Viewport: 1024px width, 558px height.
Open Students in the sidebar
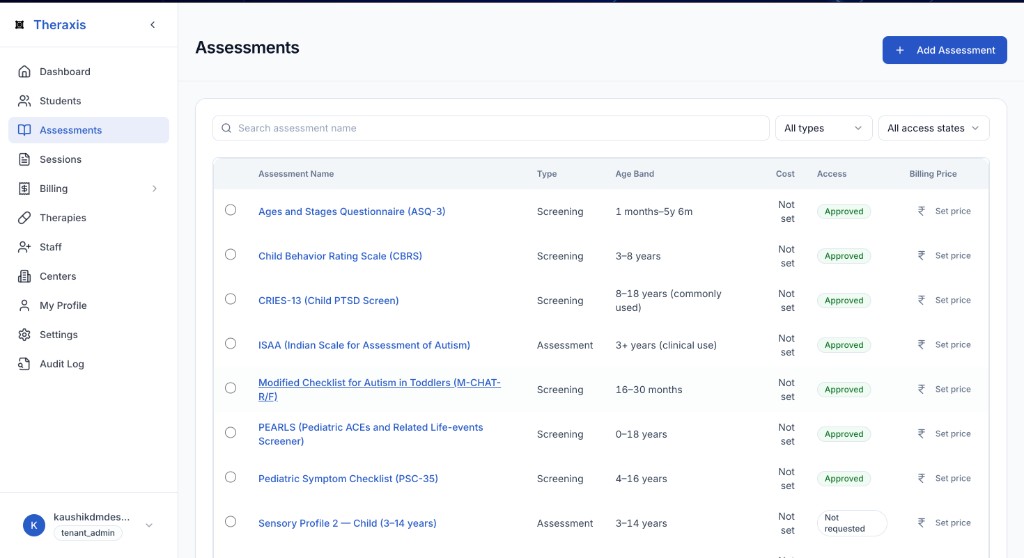pyautogui.click(x=89, y=101)
